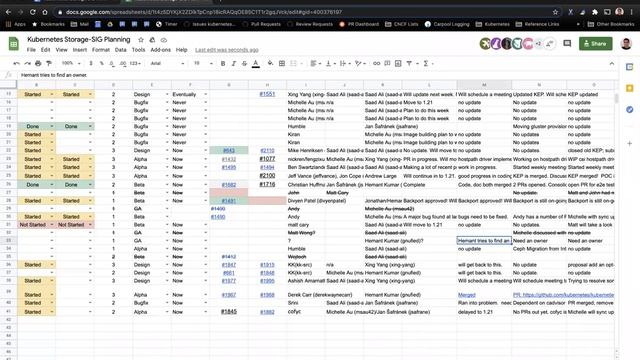Open comment history speech bubble
This screenshot has width=640, height=360.
pyautogui.click(x=567, y=43)
